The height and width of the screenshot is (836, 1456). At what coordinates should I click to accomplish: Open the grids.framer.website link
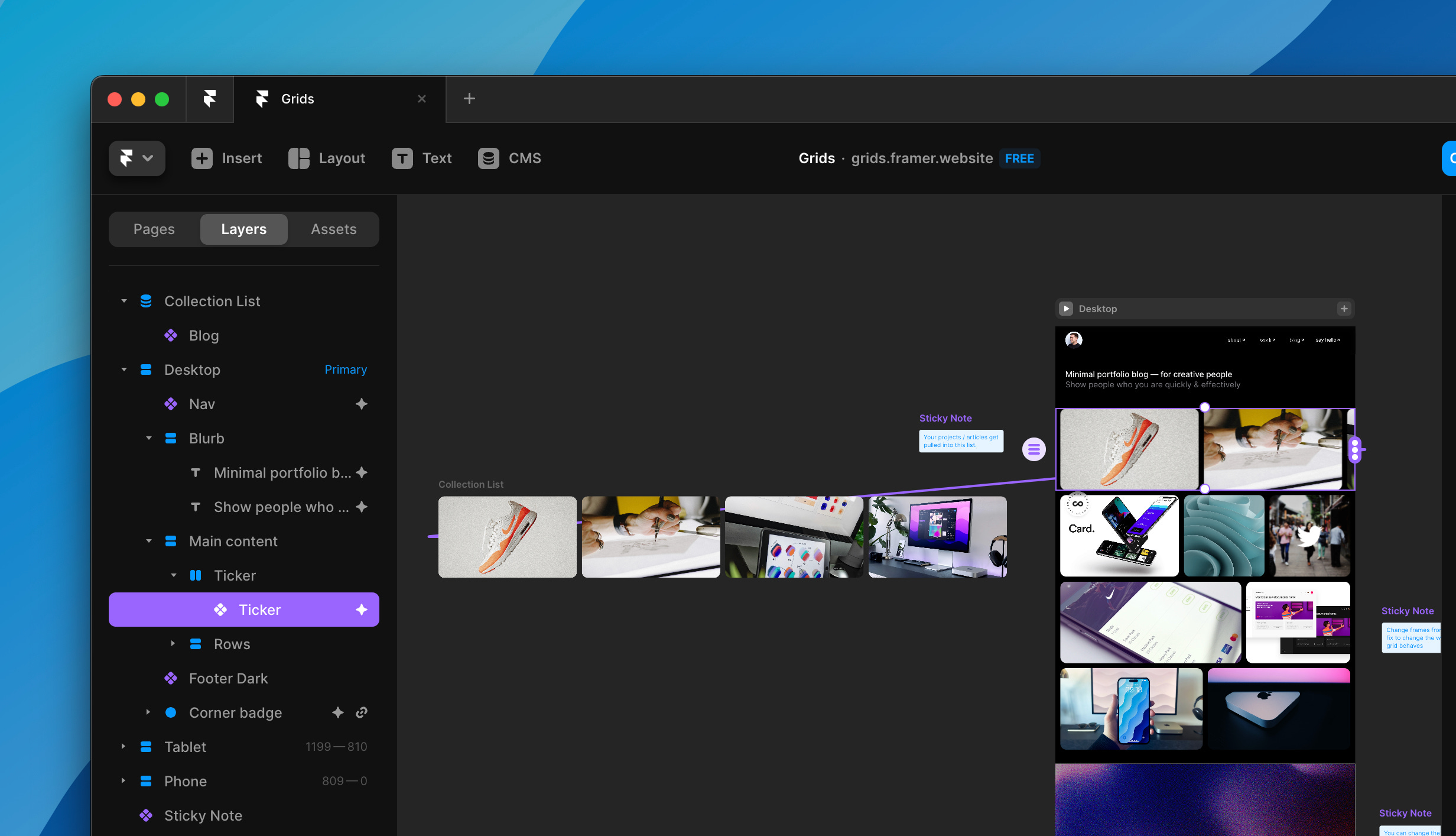(922, 158)
